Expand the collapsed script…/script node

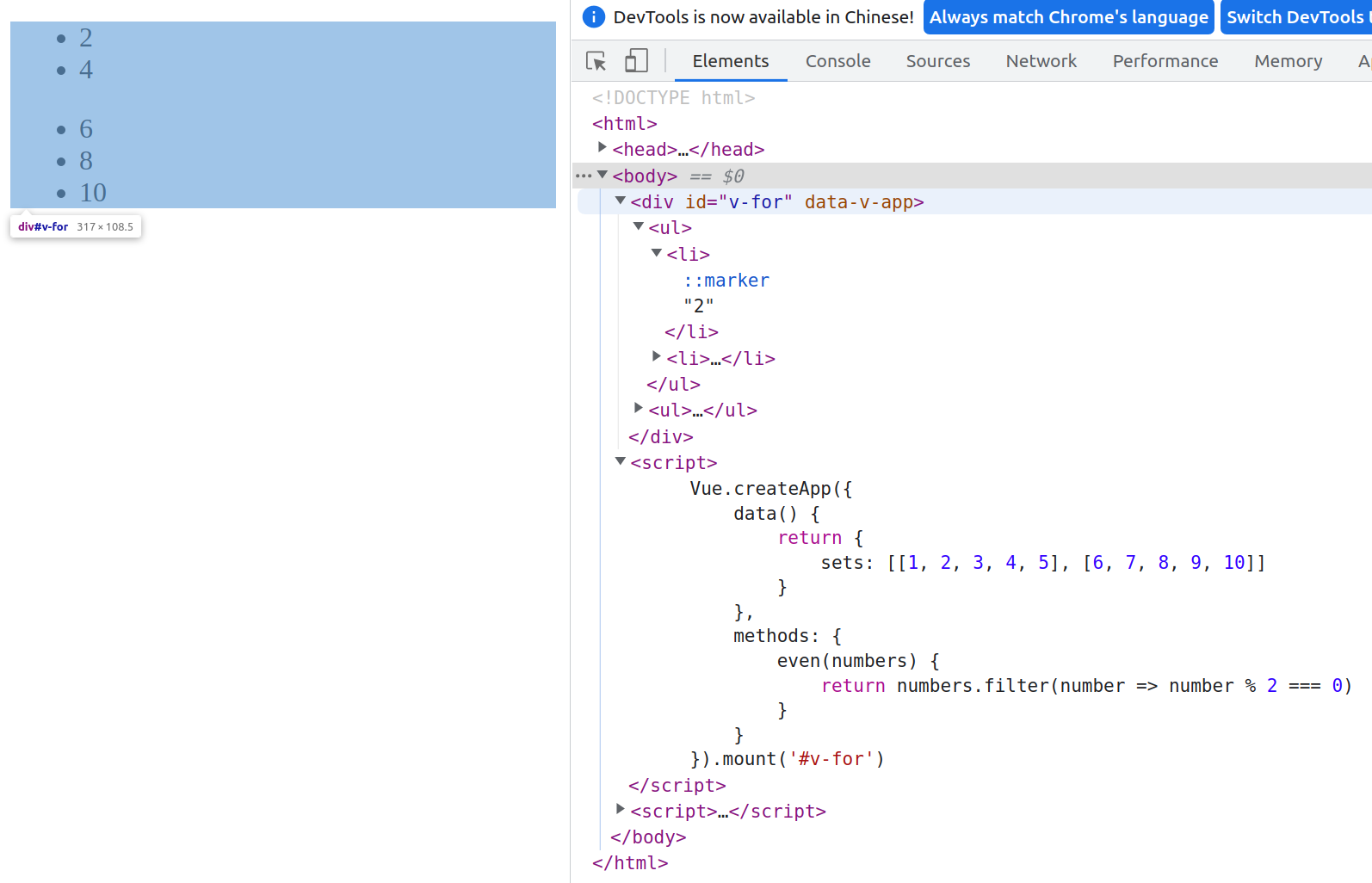tap(620, 809)
